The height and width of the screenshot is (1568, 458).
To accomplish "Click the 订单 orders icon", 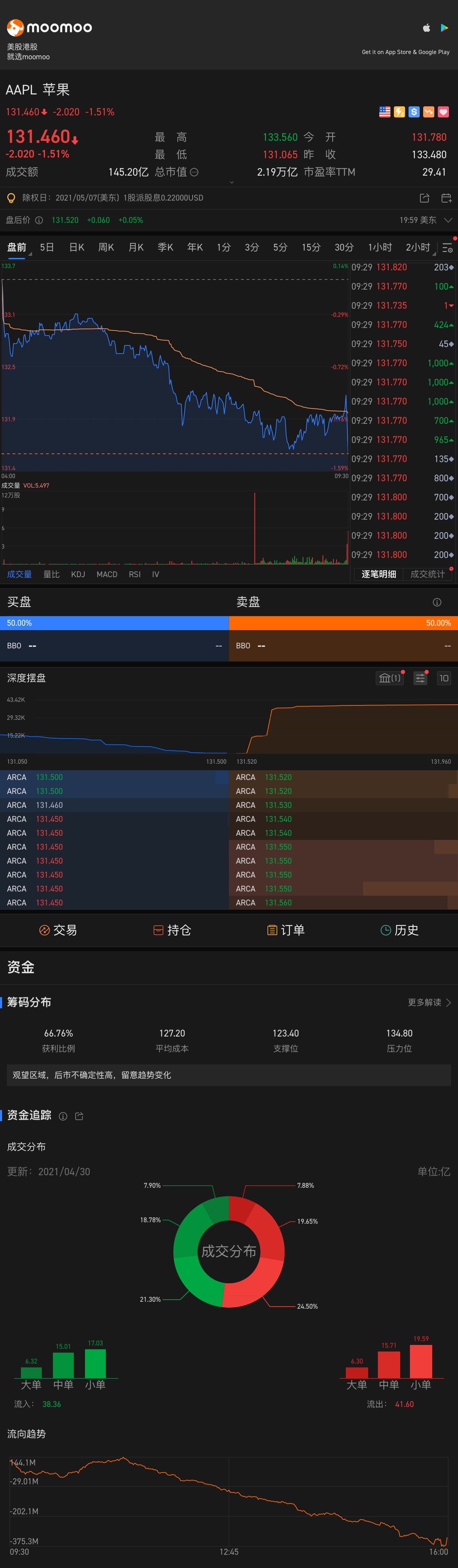I will pos(272,930).
